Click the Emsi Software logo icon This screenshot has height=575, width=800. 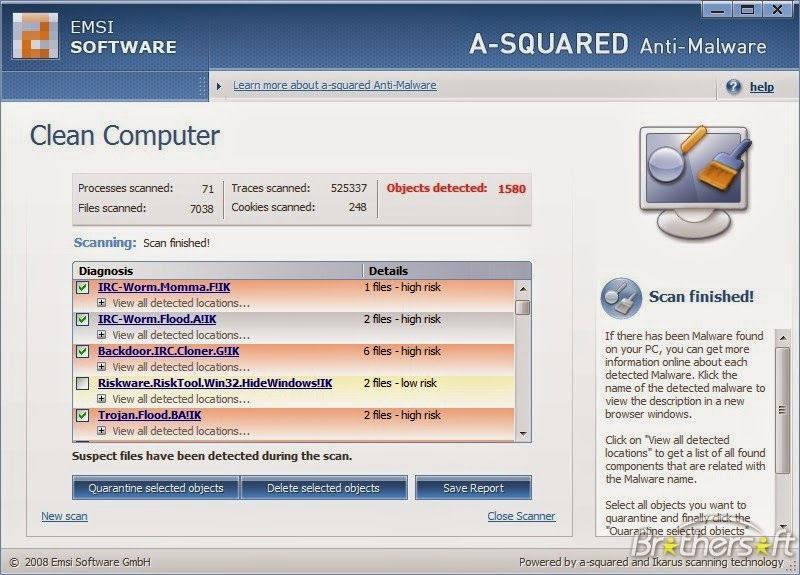pyautogui.click(x=35, y=36)
